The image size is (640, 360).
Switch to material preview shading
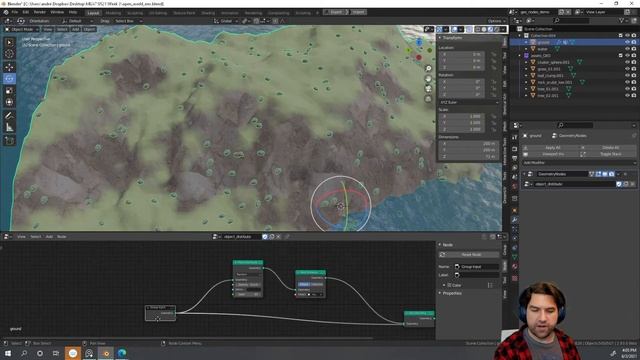click(490, 29)
